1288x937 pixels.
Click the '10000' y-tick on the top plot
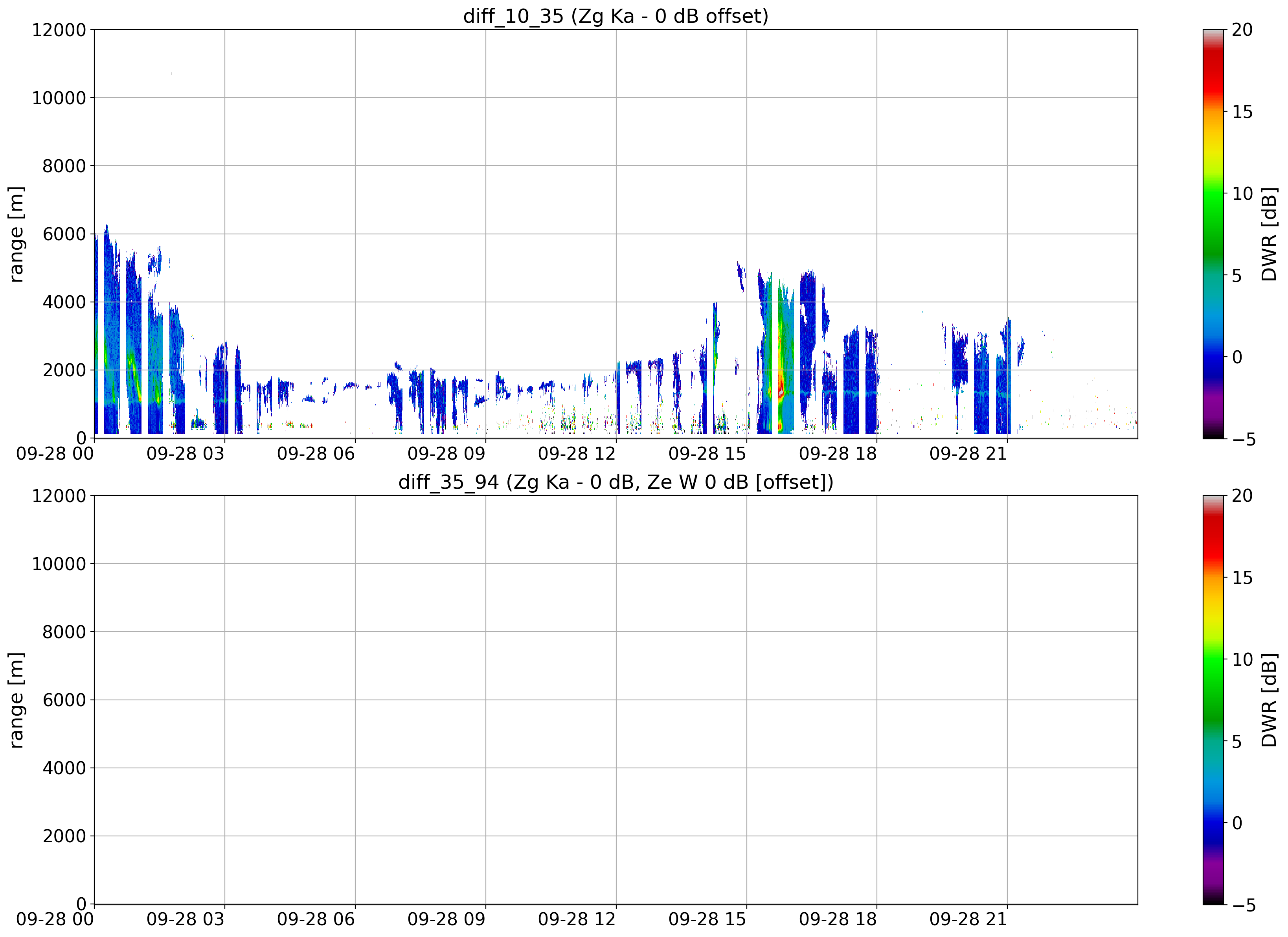[x=59, y=98]
